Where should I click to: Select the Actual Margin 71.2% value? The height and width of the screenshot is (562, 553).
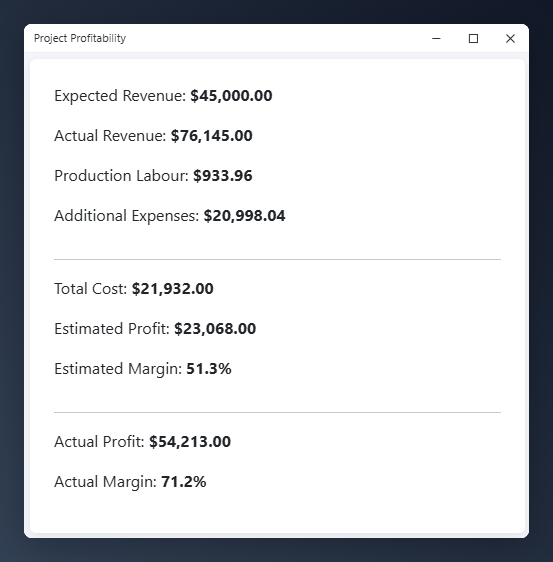coord(184,482)
